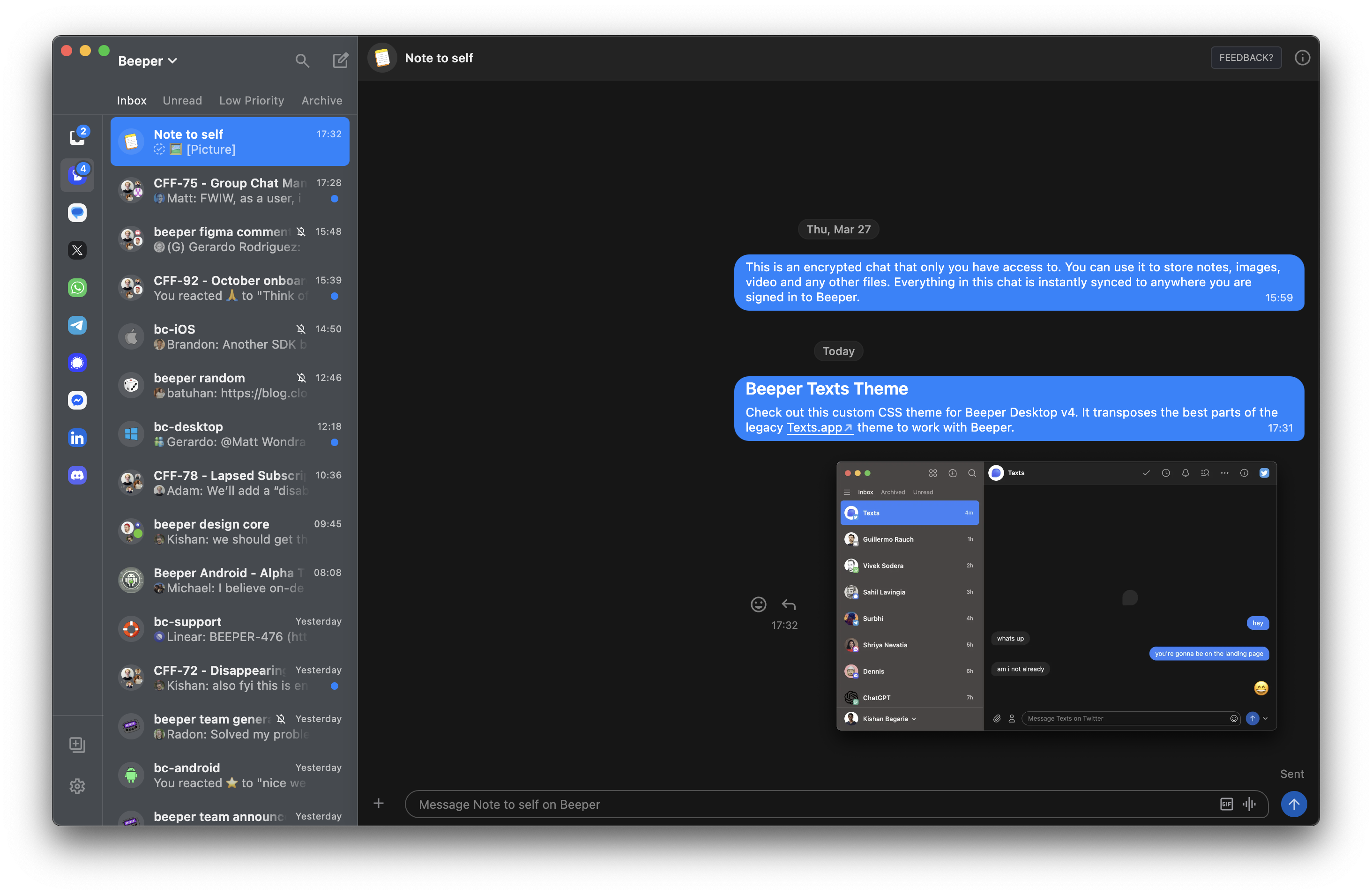1372x895 pixels.
Task: Record a voice message with waveform icon
Action: click(x=1249, y=804)
